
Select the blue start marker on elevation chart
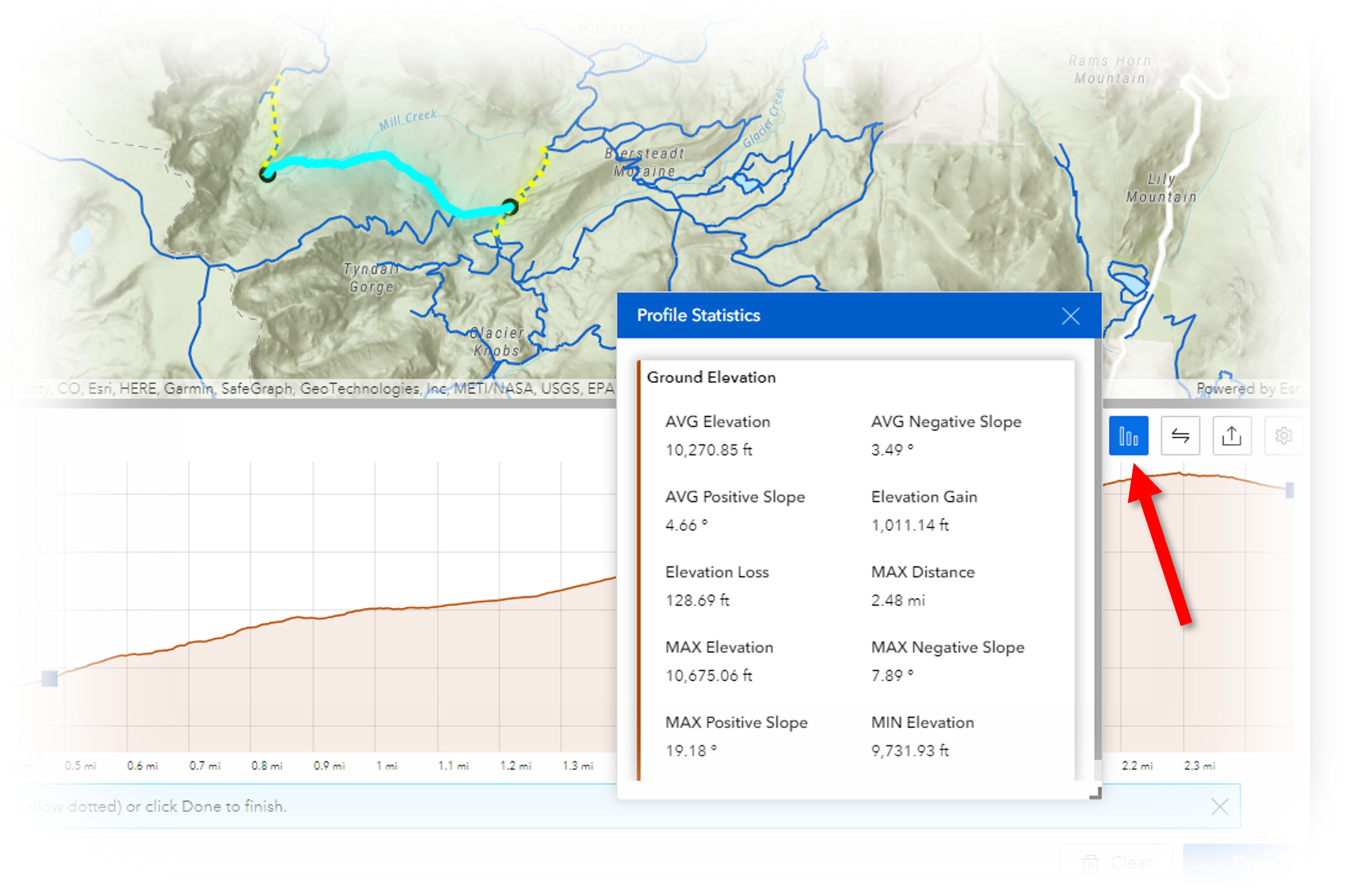[x=50, y=679]
